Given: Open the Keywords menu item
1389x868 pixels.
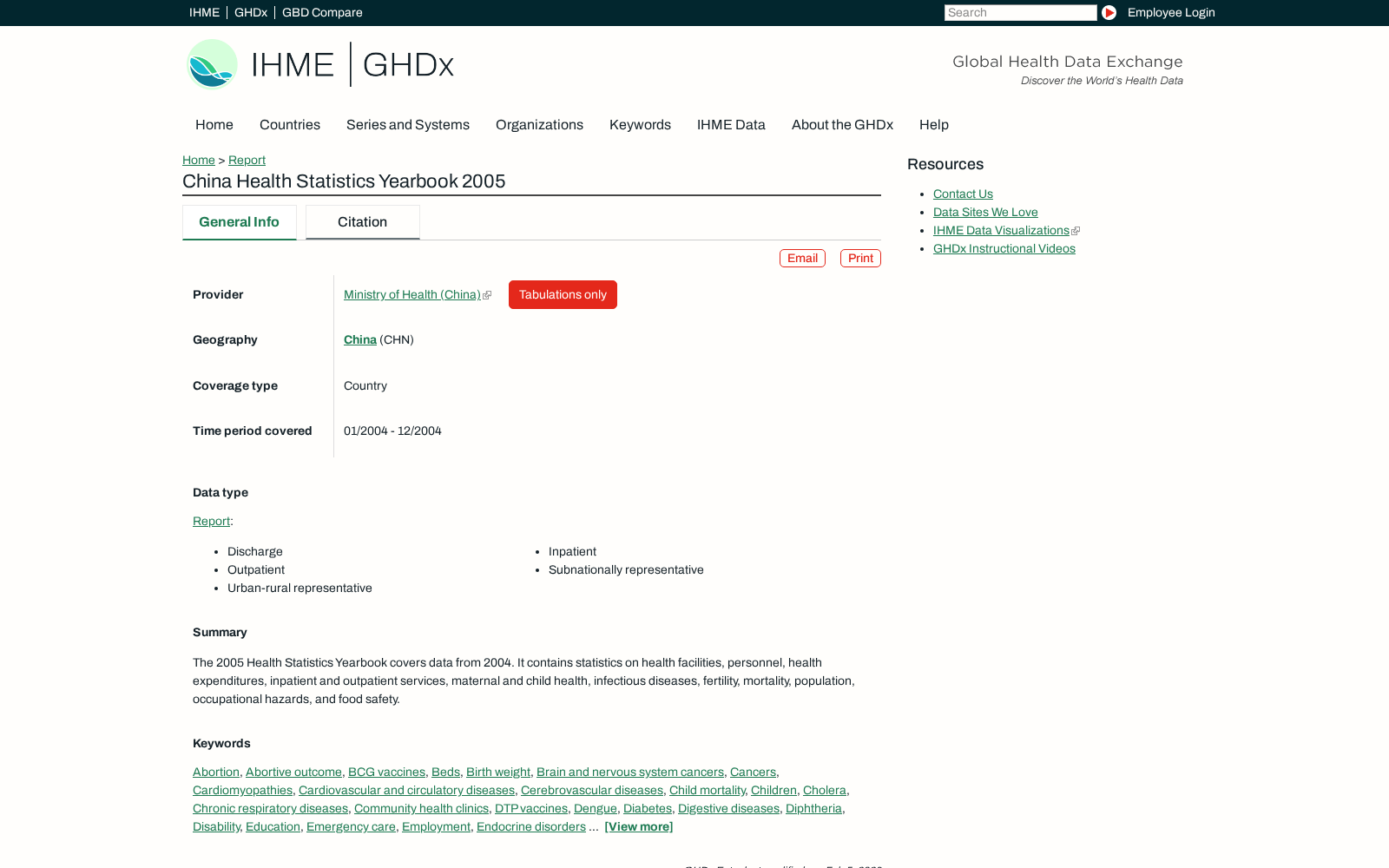Looking at the screenshot, I should (640, 125).
